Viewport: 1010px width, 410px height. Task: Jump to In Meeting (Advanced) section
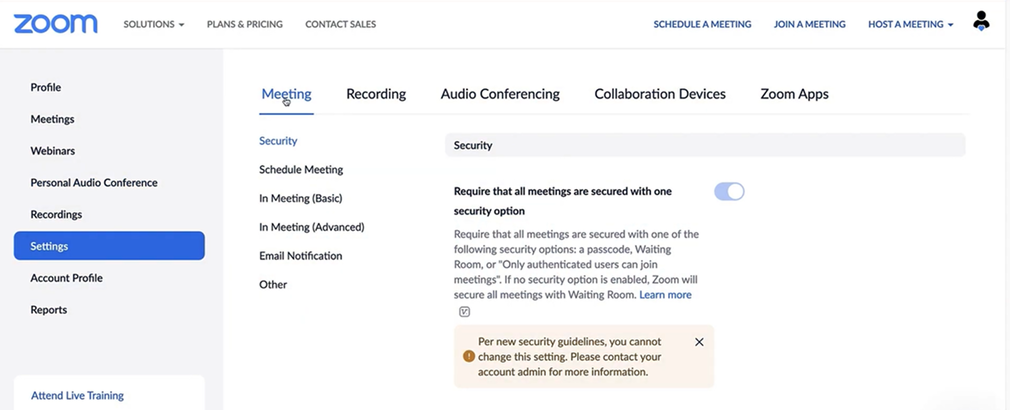pyautogui.click(x=311, y=227)
